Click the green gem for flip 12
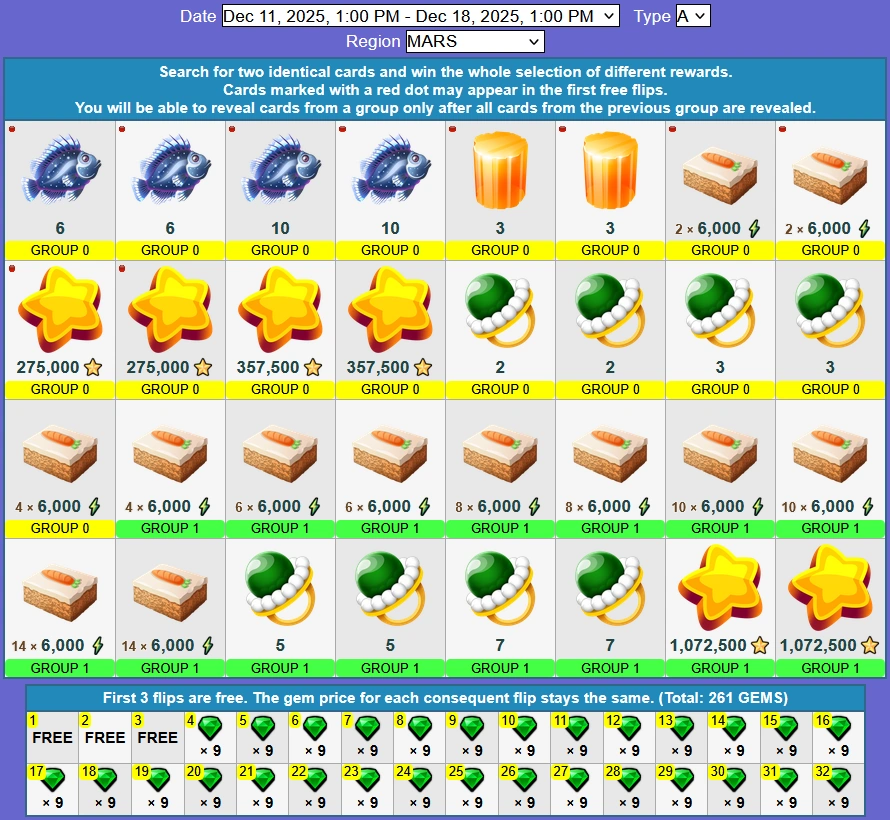The width and height of the screenshot is (890, 820). [x=629, y=728]
